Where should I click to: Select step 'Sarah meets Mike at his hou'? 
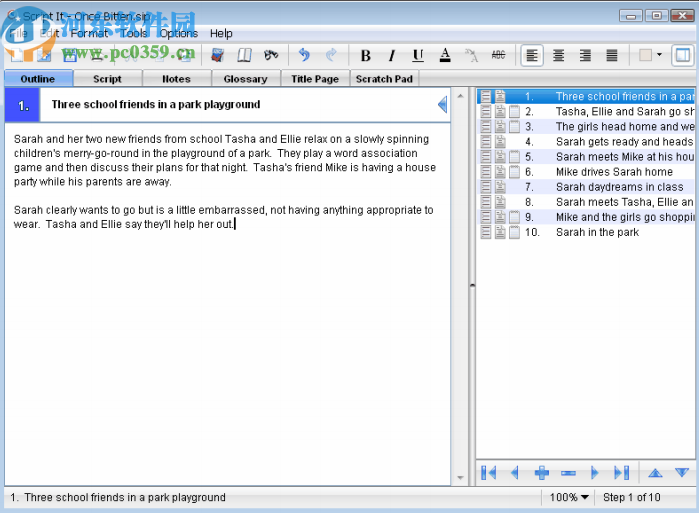pos(625,157)
